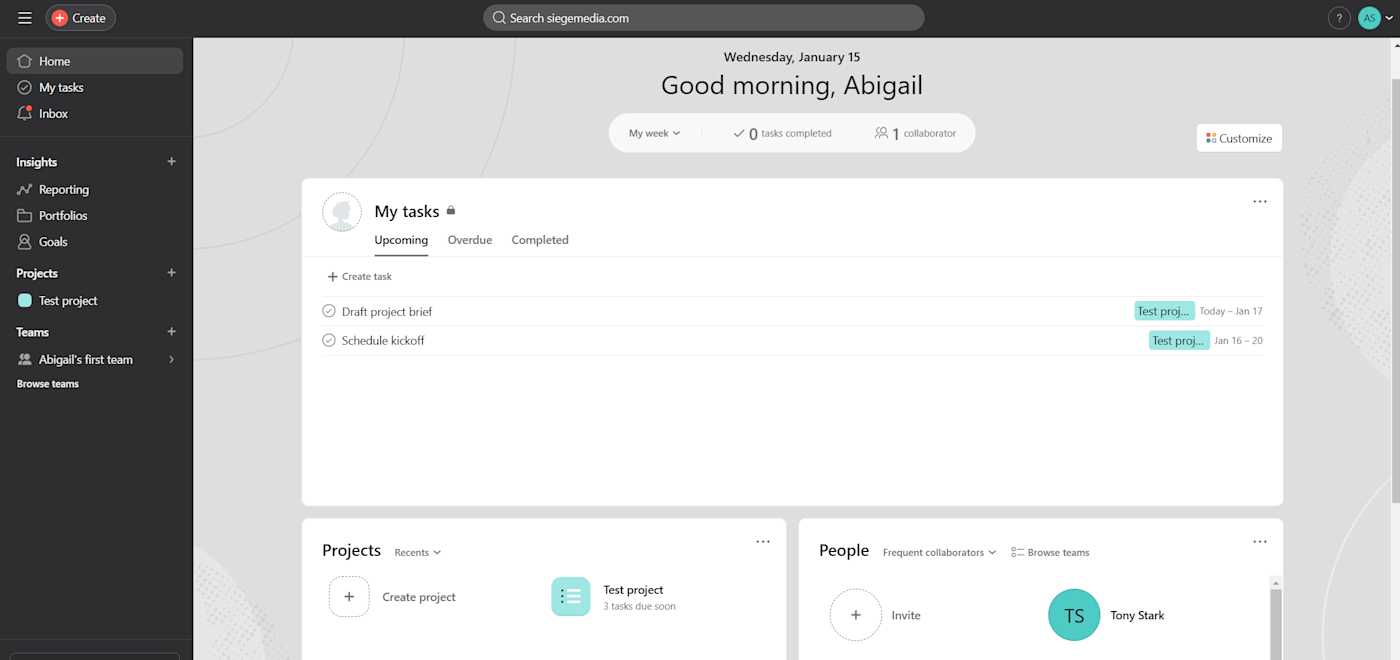This screenshot has width=1400, height=660.
Task: Open My tasks widget more options
Action: tap(1260, 202)
